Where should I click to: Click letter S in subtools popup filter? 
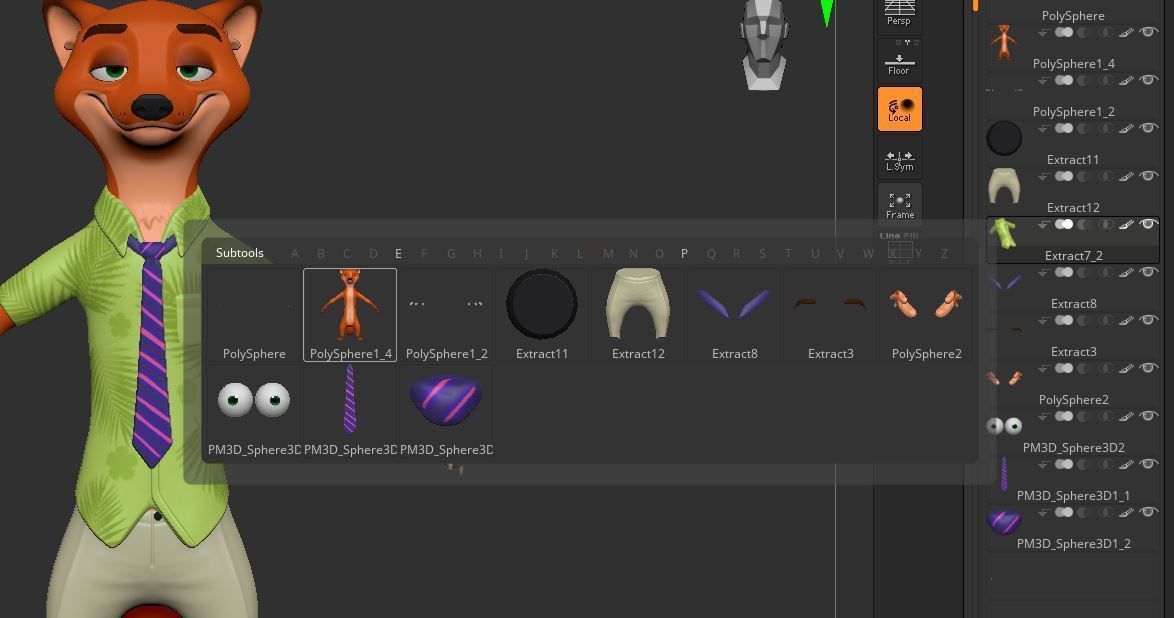click(762, 254)
